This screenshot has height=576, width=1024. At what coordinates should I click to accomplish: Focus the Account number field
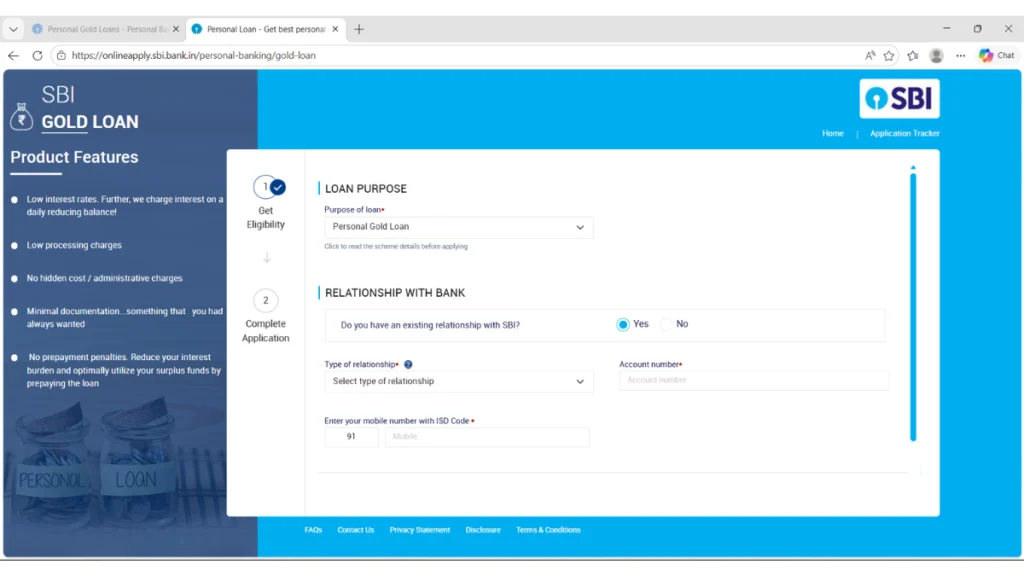pos(754,380)
